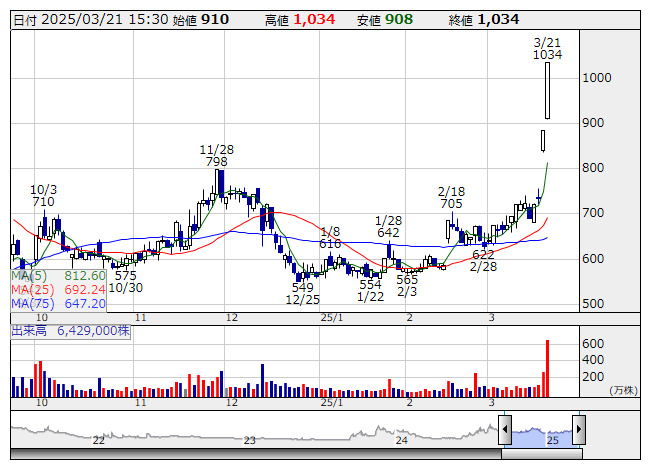Click the year 22 marker in navigator
Viewport: 653px width, 470px height.
[98, 440]
